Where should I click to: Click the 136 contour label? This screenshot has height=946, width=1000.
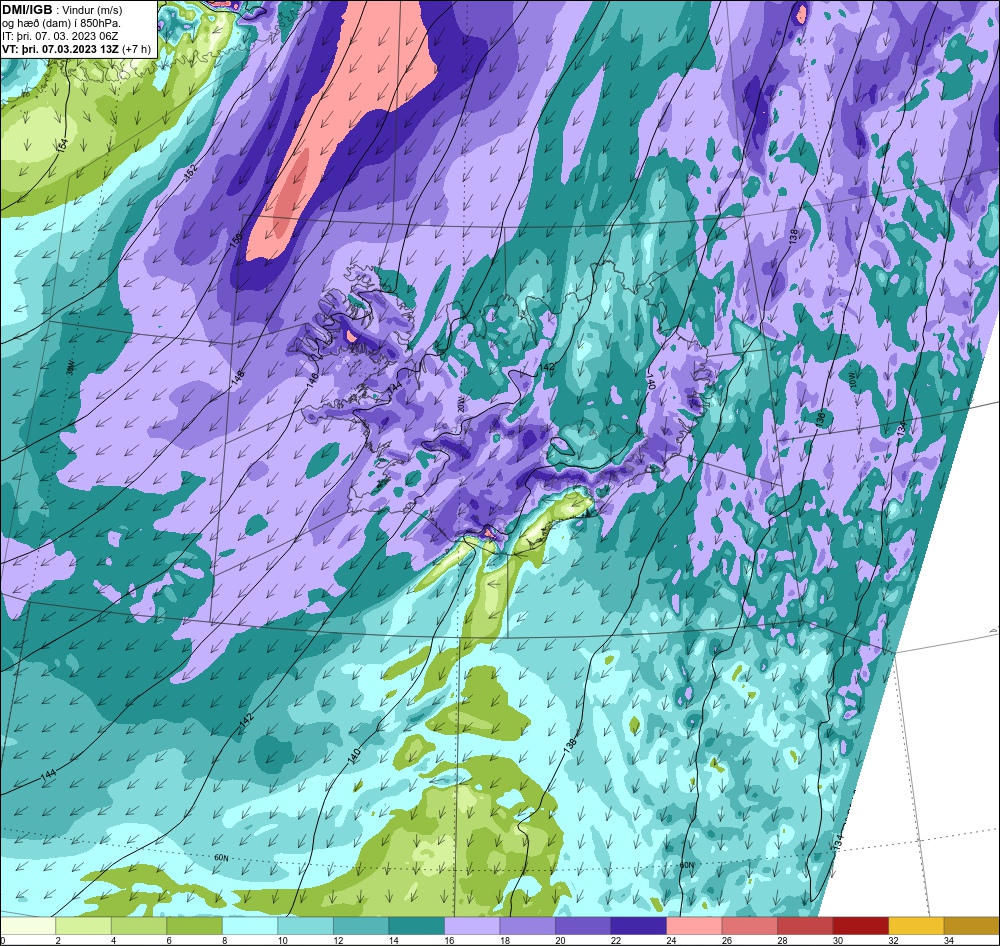point(820,418)
